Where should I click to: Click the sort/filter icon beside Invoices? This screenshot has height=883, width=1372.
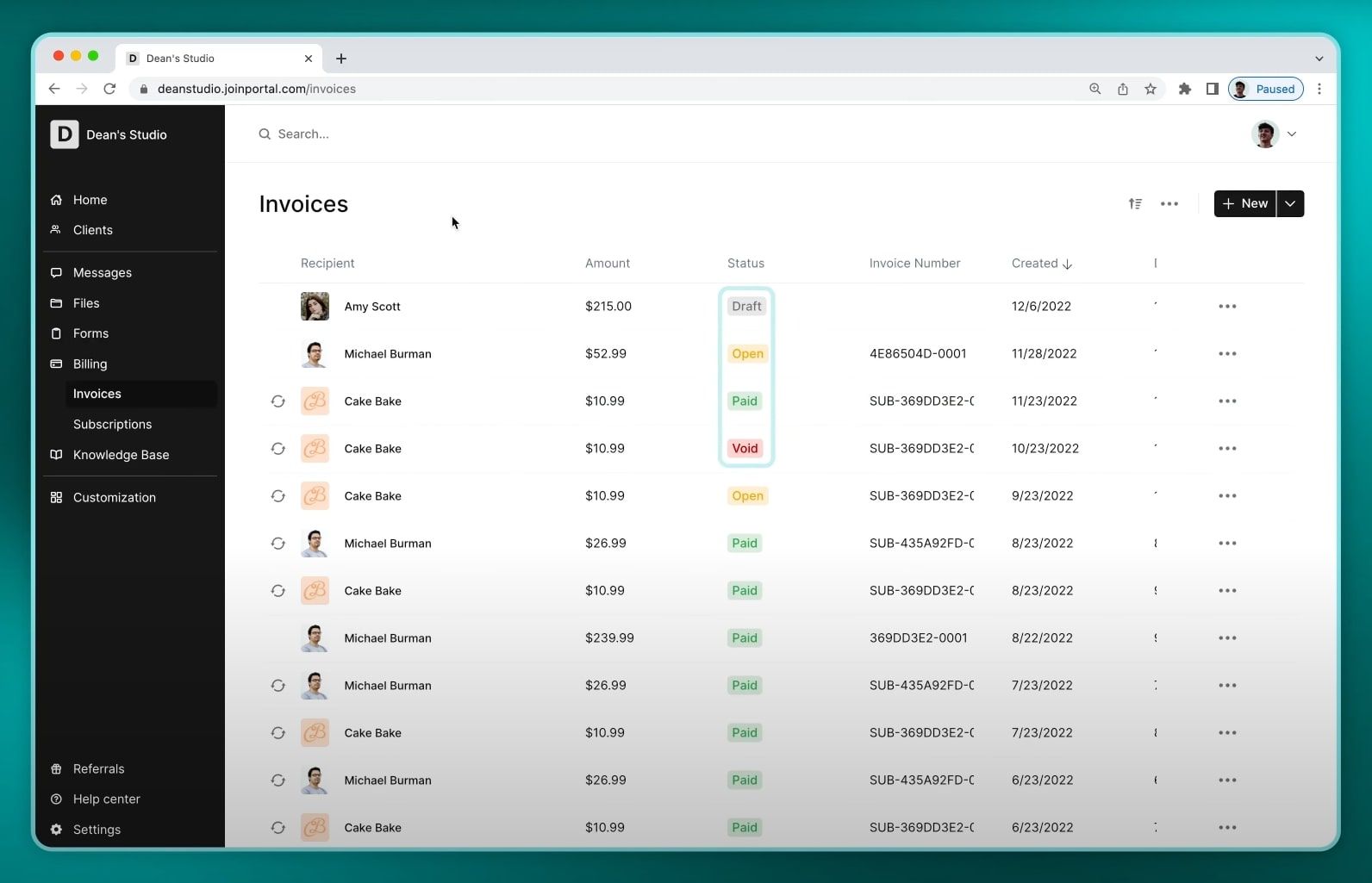(x=1135, y=204)
